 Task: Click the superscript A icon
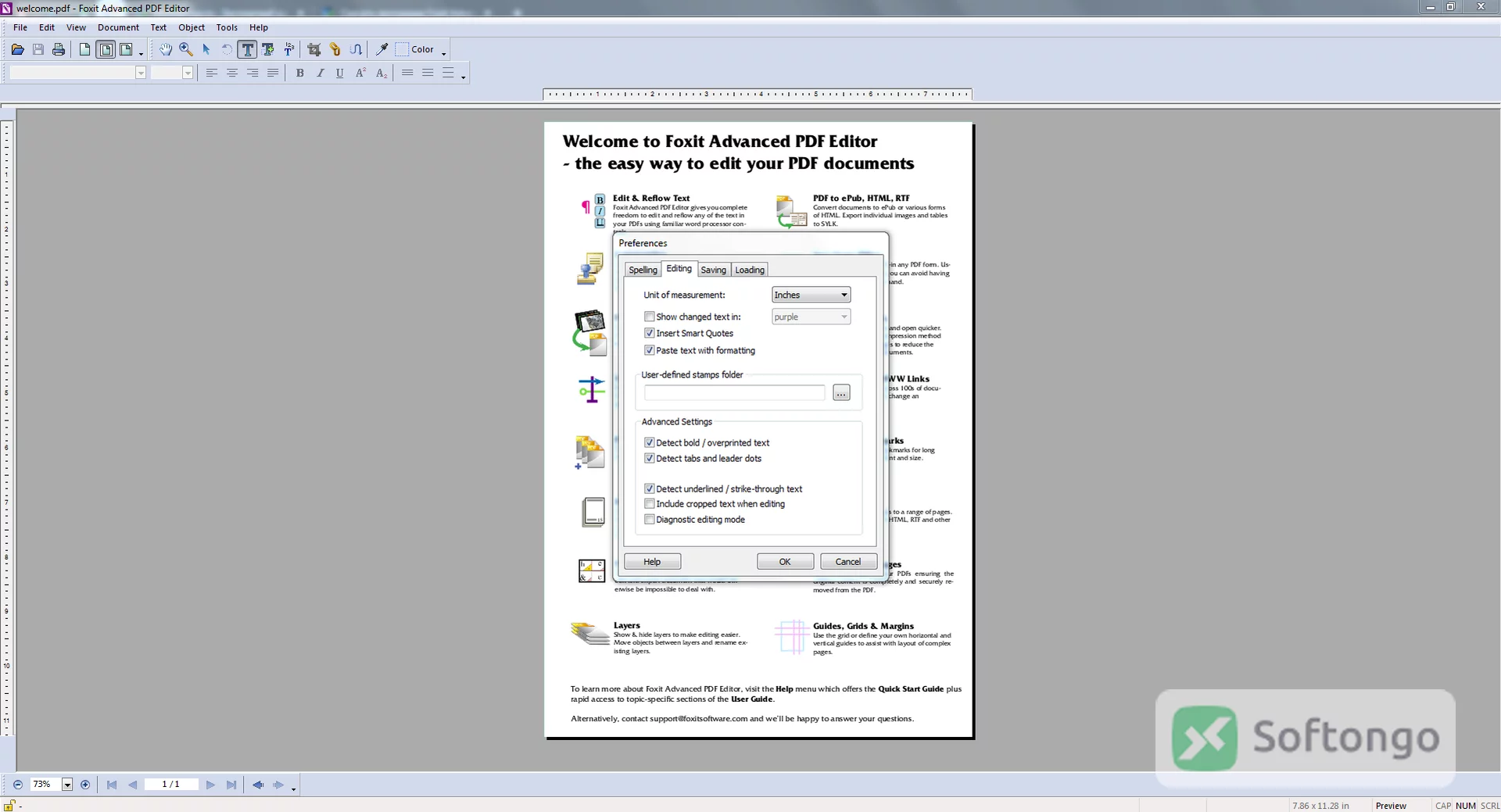click(360, 73)
